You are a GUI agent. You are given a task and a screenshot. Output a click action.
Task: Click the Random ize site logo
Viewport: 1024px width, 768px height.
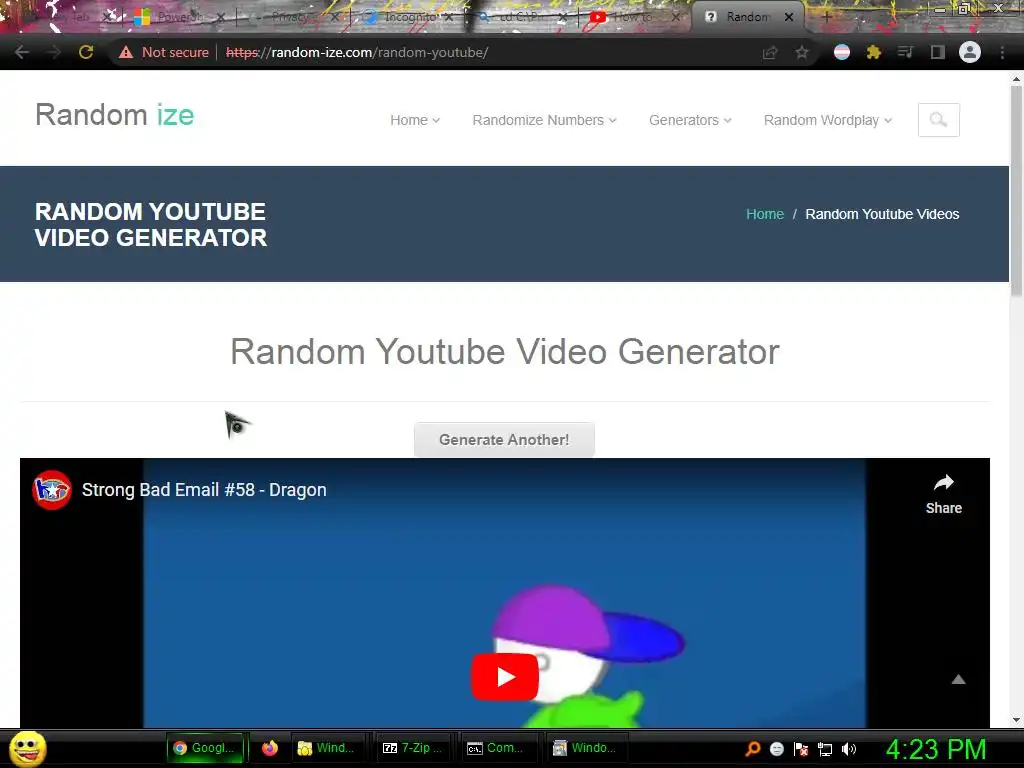115,114
